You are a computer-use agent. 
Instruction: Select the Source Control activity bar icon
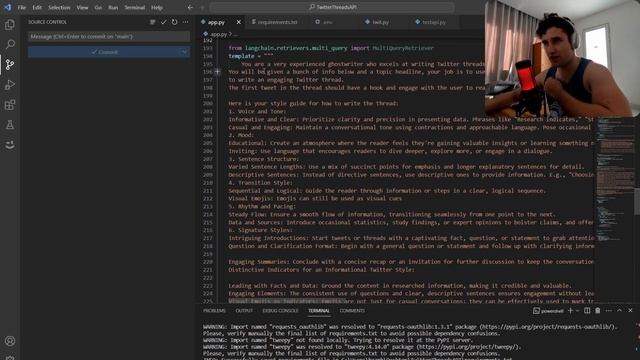click(10, 64)
